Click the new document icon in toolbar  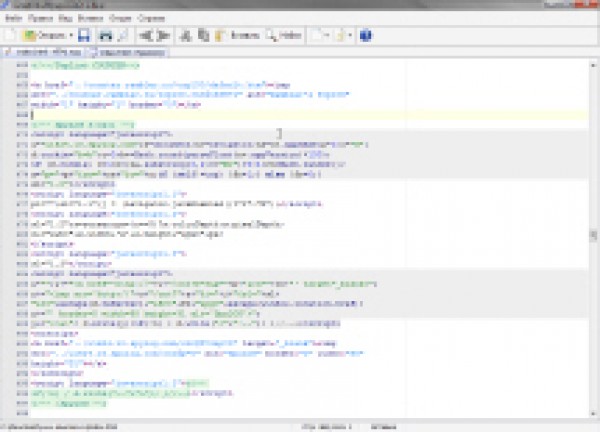click(10, 35)
